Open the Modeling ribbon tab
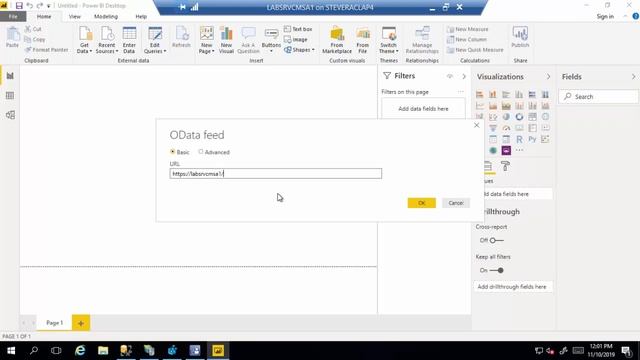This screenshot has height=360, width=640. [106, 16]
